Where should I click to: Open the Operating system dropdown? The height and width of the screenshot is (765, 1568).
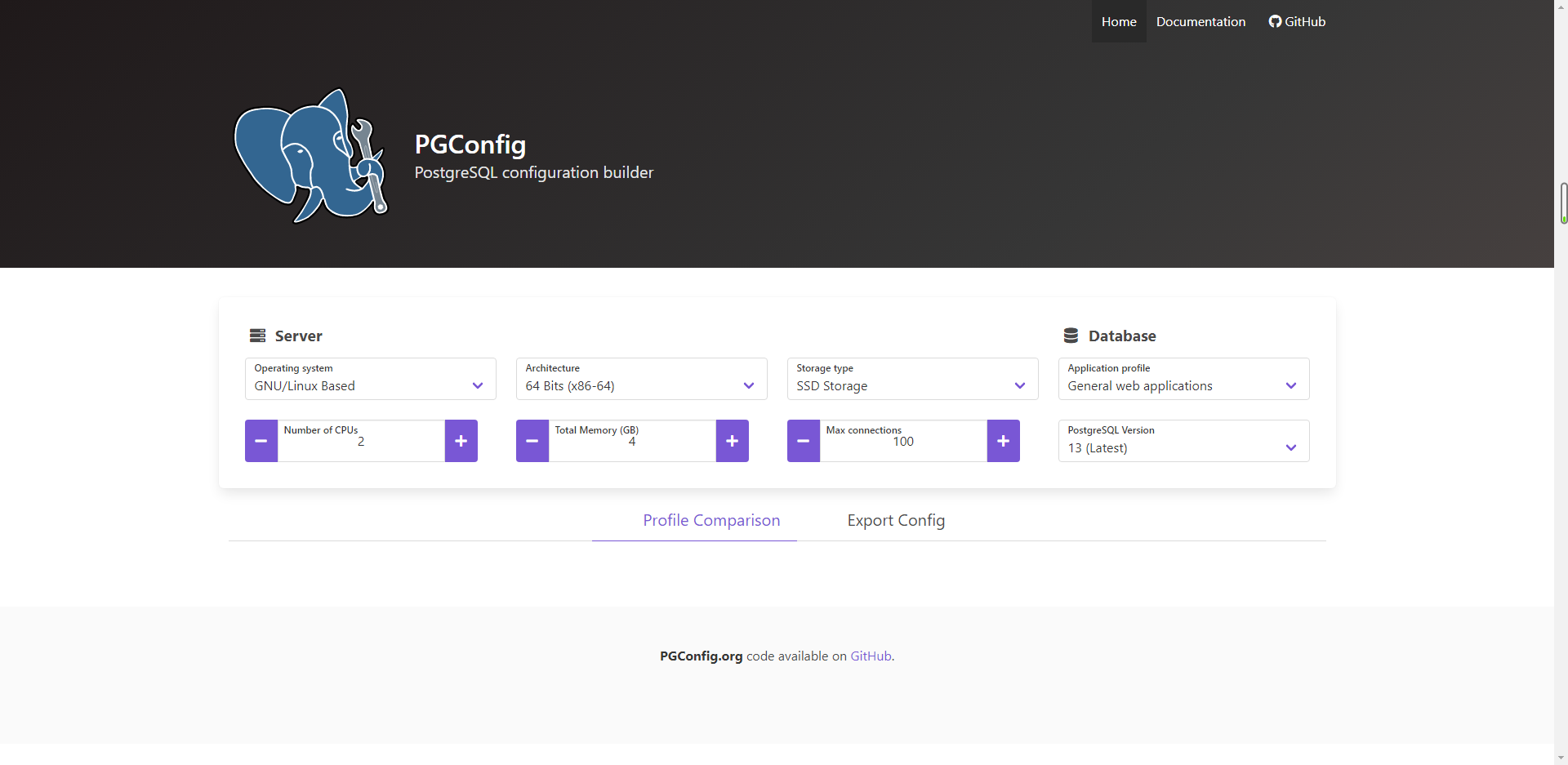tap(371, 379)
